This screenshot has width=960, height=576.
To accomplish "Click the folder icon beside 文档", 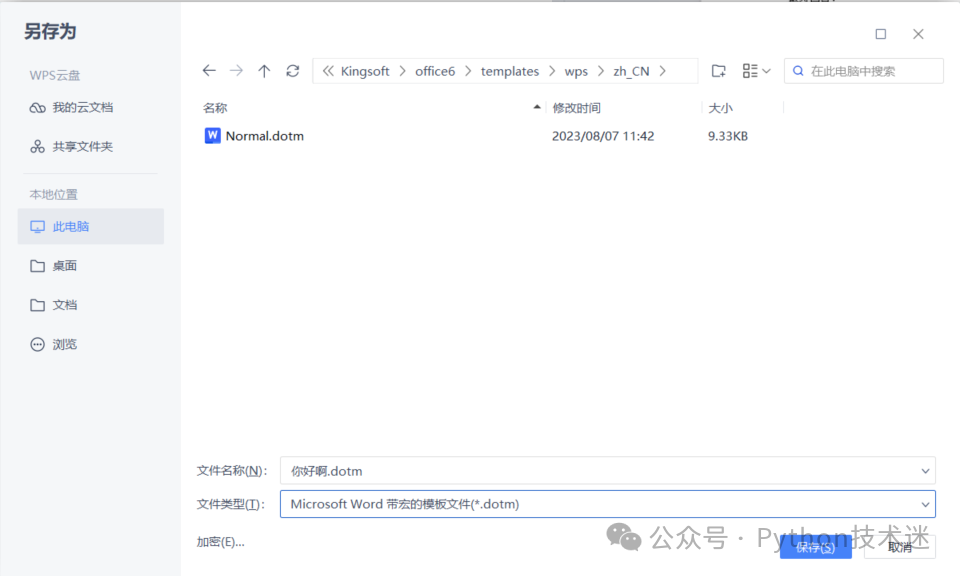I will coord(37,305).
